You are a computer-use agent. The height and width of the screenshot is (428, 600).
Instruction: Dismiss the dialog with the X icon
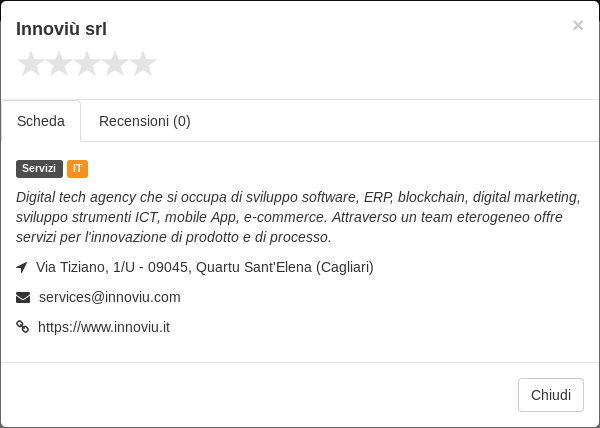pos(578,25)
